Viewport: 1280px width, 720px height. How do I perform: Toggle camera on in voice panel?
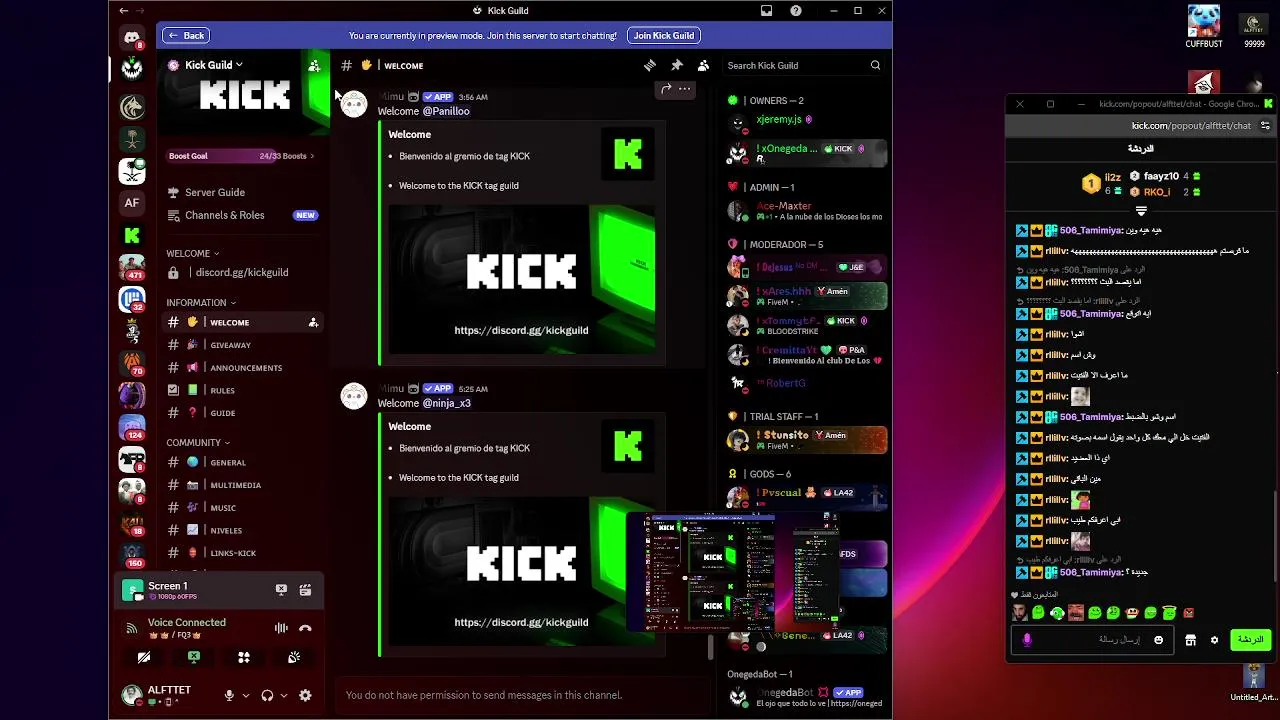(x=144, y=657)
